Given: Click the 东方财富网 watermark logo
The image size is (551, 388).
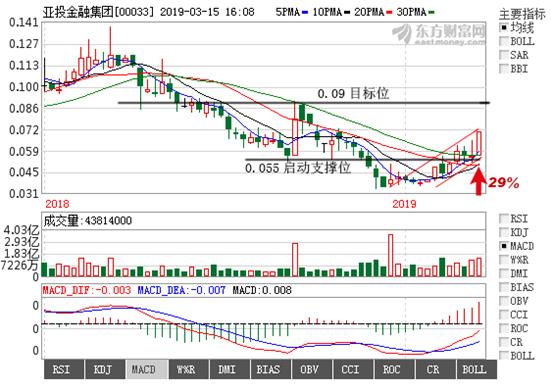Looking at the screenshot, I should pyautogui.click(x=439, y=34).
